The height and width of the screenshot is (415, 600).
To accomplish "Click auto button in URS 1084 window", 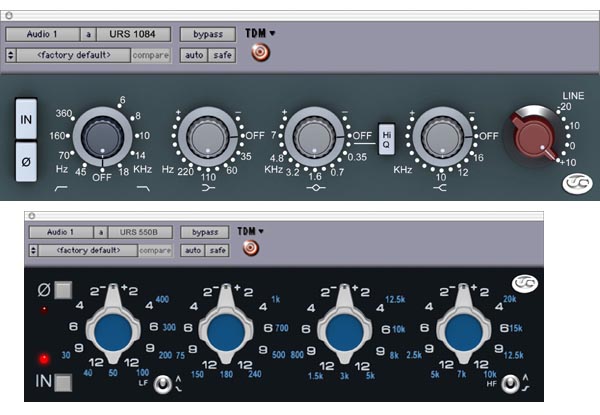I will 194,55.
